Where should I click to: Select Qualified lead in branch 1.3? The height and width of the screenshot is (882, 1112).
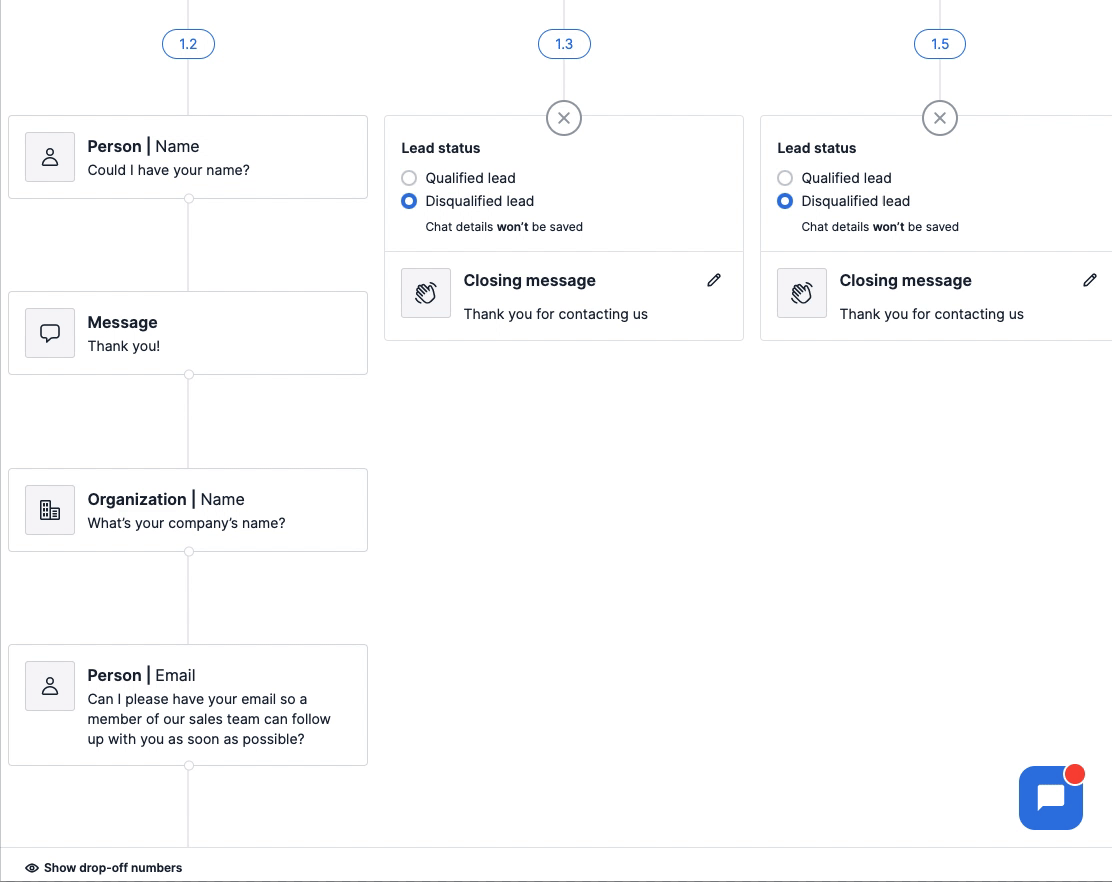coord(409,178)
